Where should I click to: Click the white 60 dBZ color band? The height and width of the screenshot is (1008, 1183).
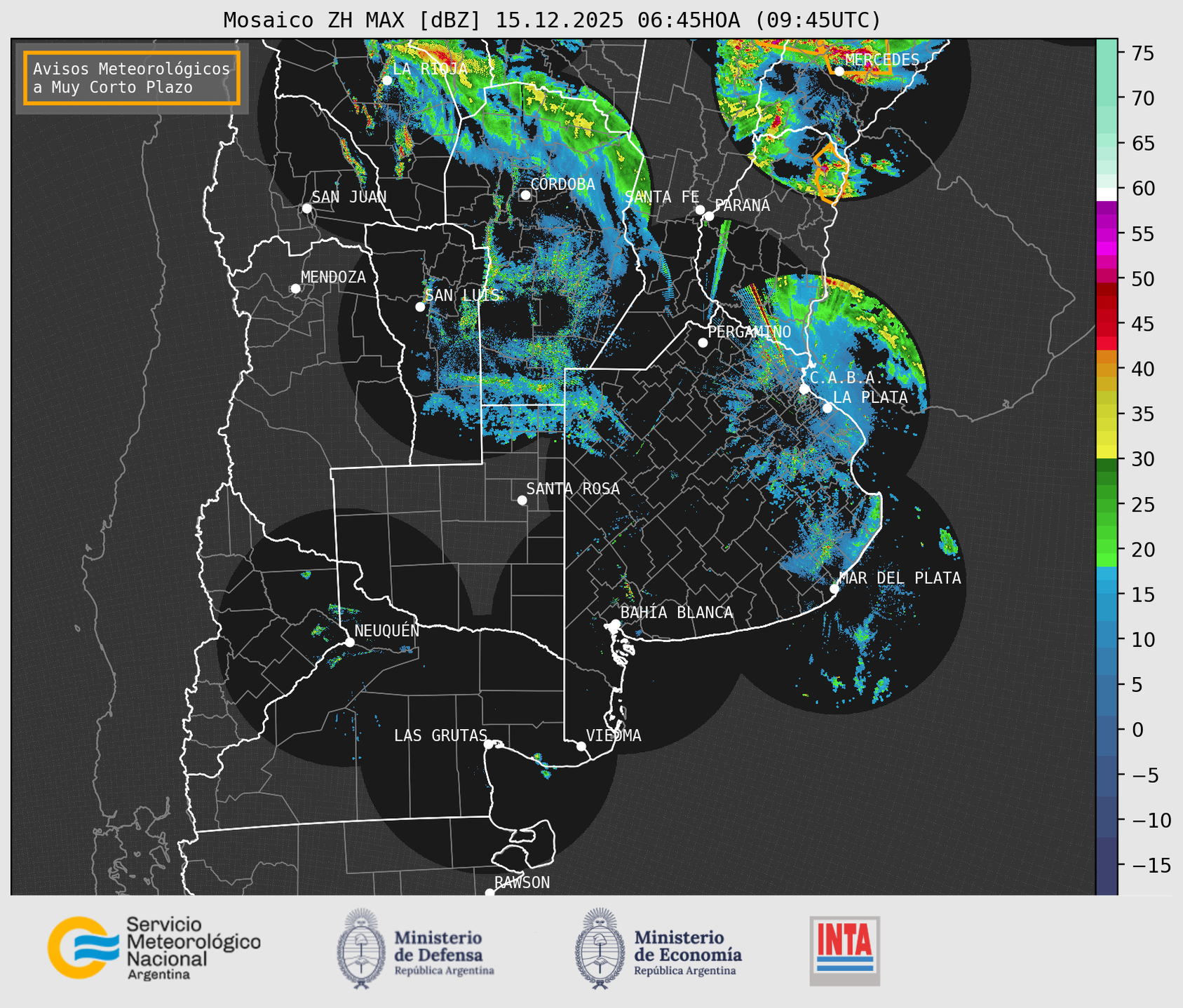(1107, 194)
